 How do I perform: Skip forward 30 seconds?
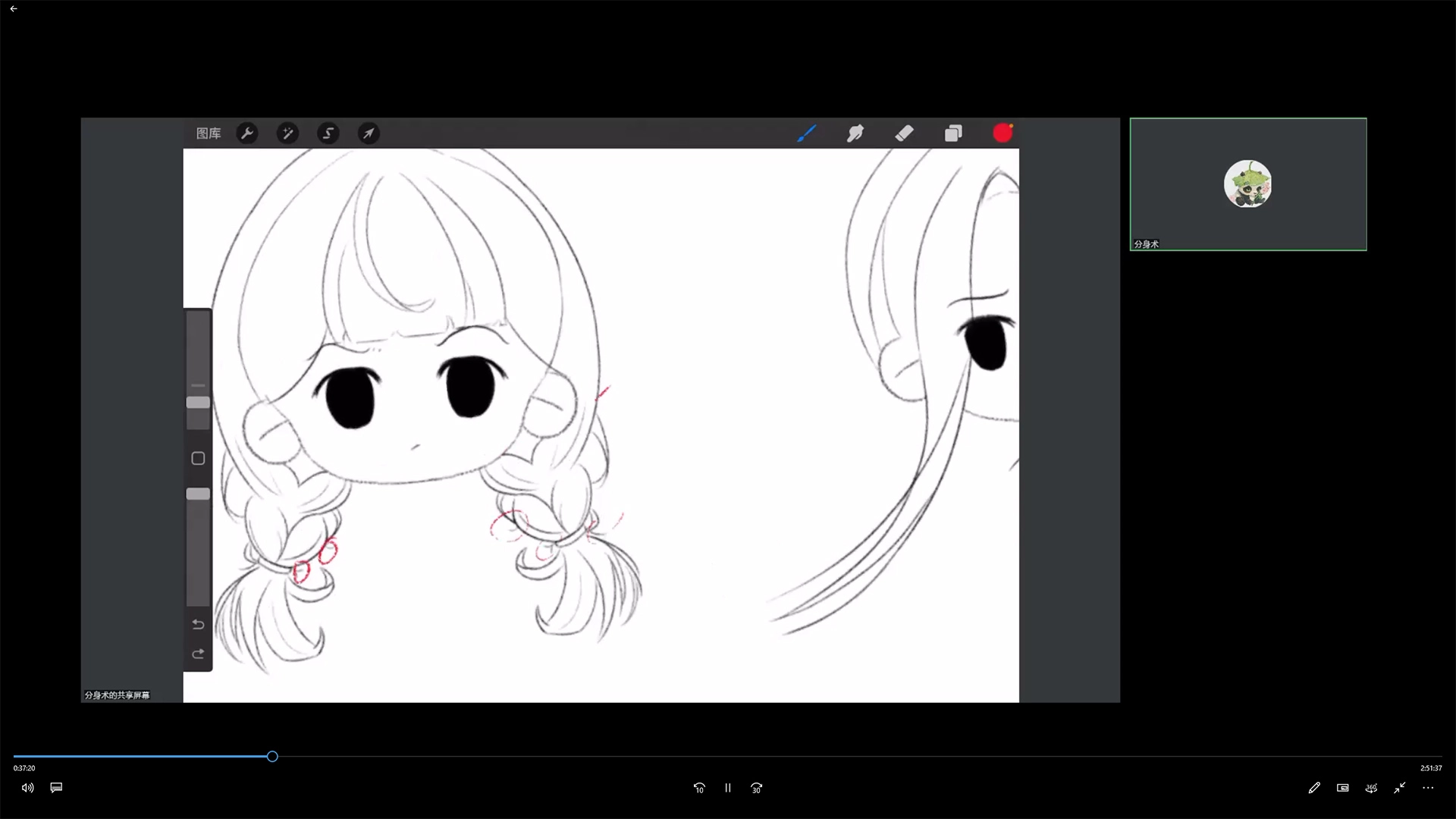[756, 788]
